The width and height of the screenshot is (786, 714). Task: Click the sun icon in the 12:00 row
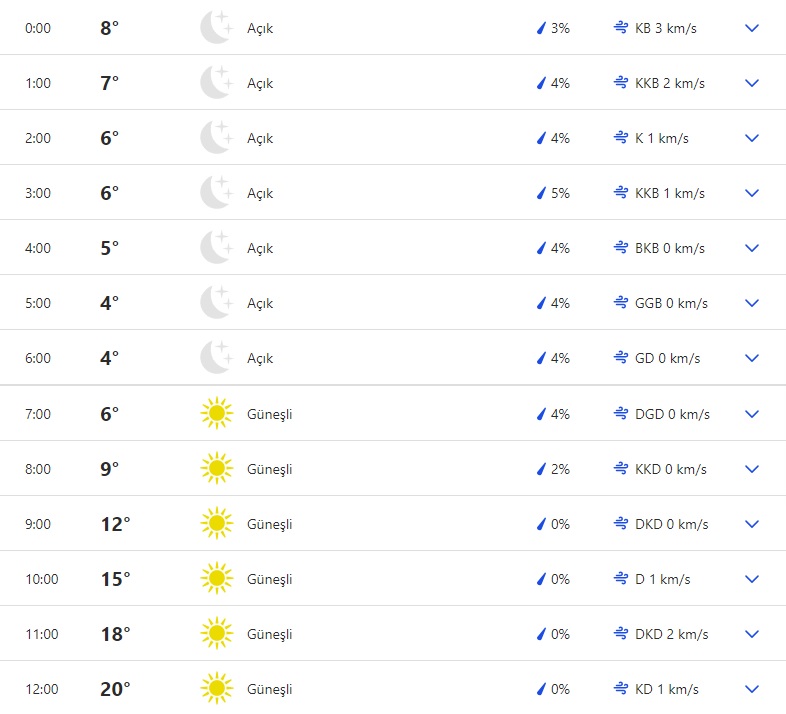tap(216, 689)
